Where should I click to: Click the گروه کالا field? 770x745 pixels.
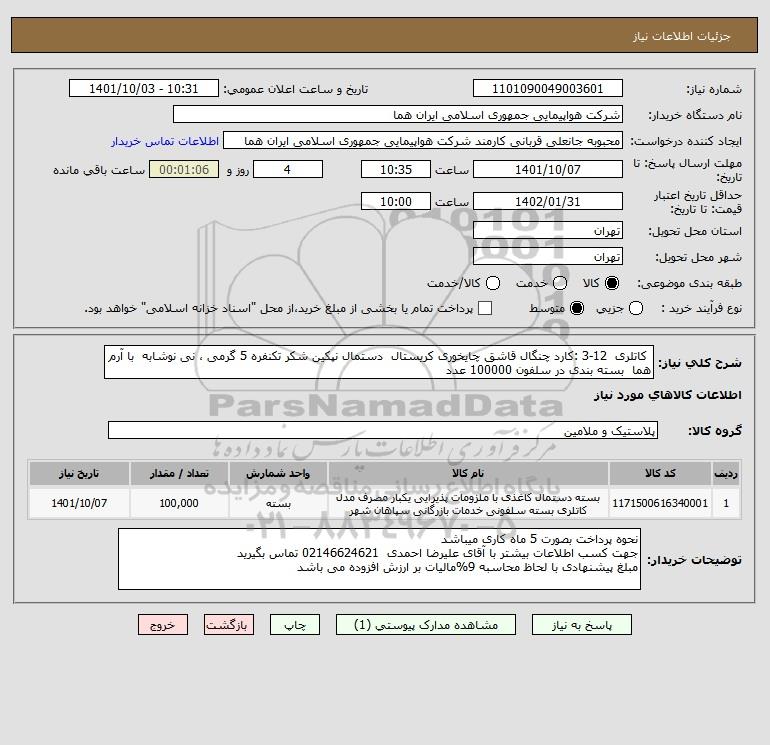[x=383, y=430]
